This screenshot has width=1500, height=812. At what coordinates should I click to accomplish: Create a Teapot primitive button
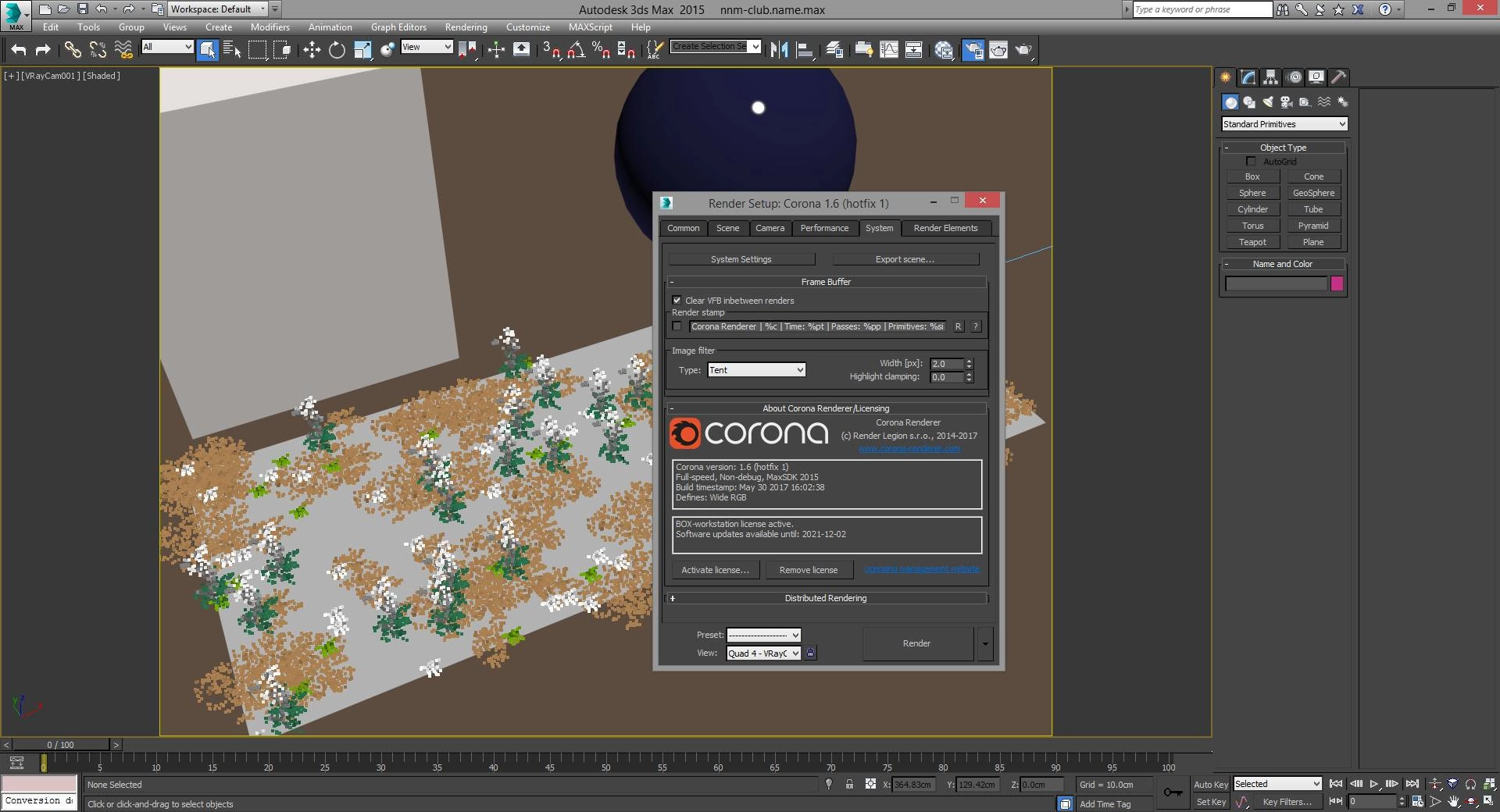(1252, 242)
